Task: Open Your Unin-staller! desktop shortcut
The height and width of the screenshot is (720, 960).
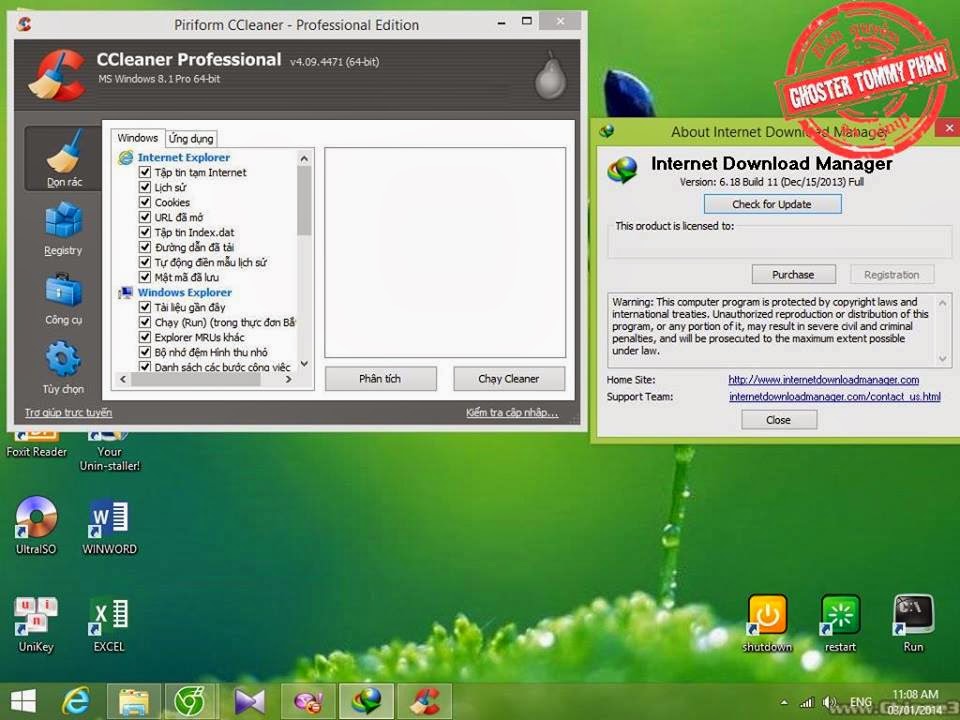Action: click(110, 451)
